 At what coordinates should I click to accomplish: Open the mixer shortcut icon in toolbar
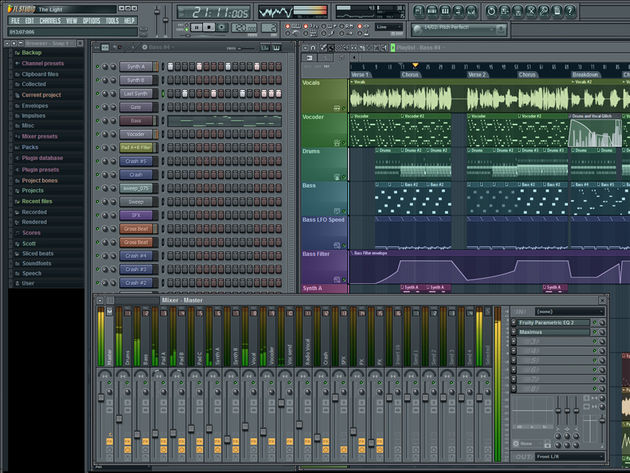pos(471,11)
